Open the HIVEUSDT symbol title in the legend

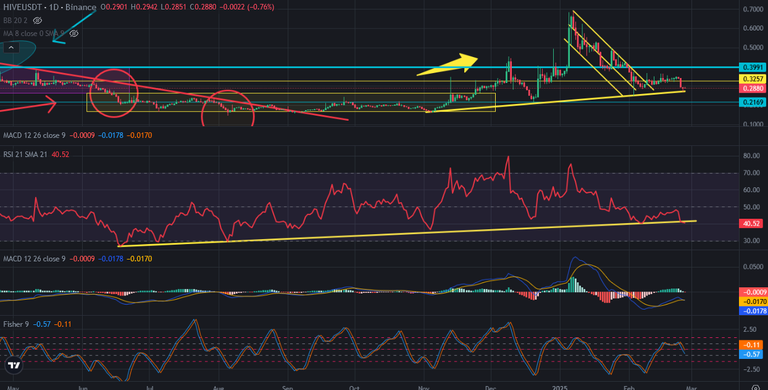click(49, 7)
